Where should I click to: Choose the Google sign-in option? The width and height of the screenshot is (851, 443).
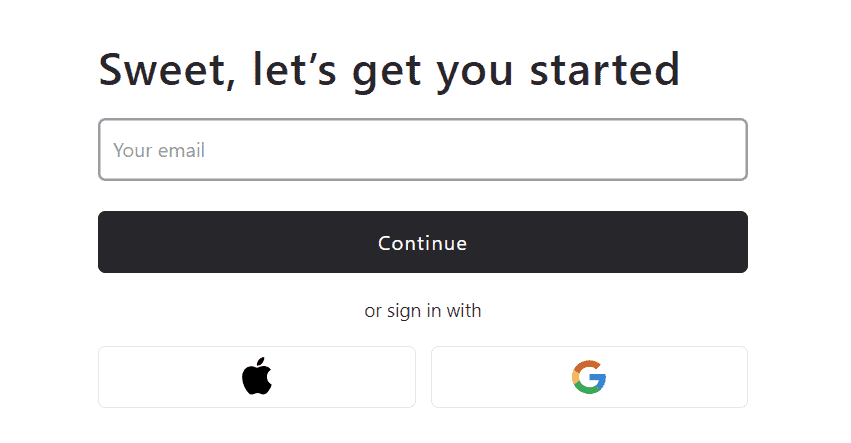pos(589,377)
